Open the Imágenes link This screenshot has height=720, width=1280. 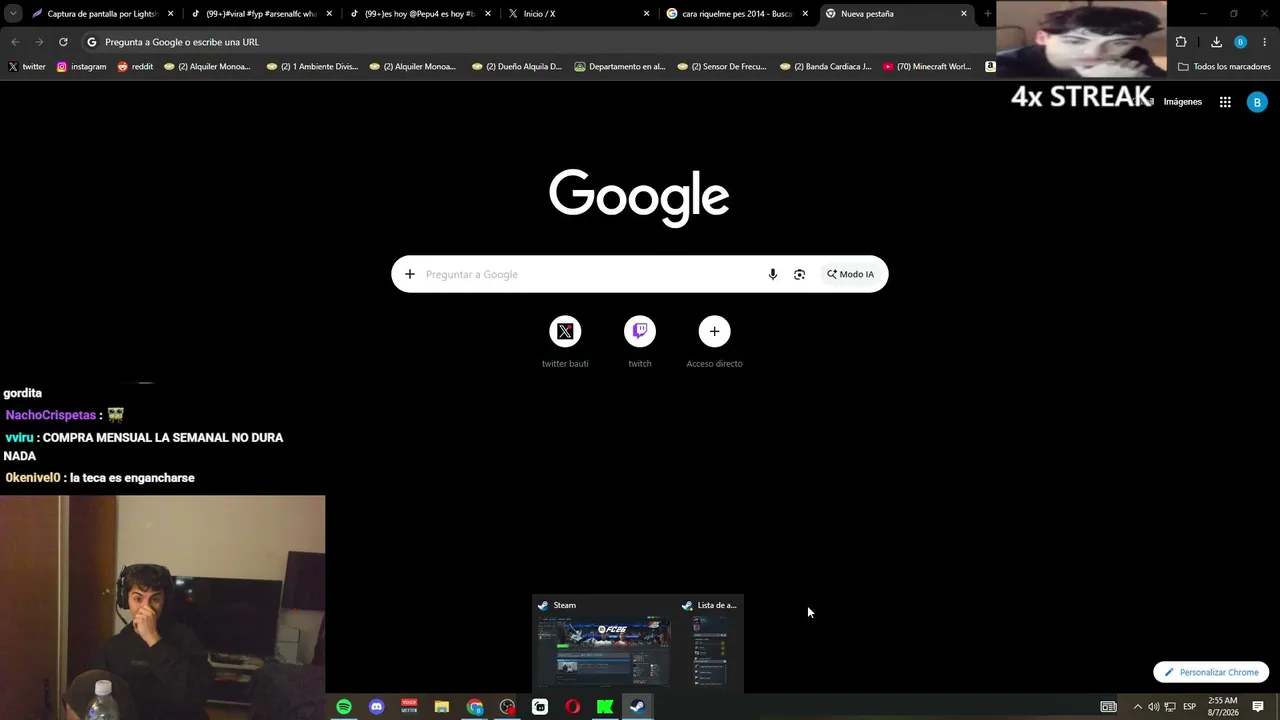click(x=1182, y=102)
